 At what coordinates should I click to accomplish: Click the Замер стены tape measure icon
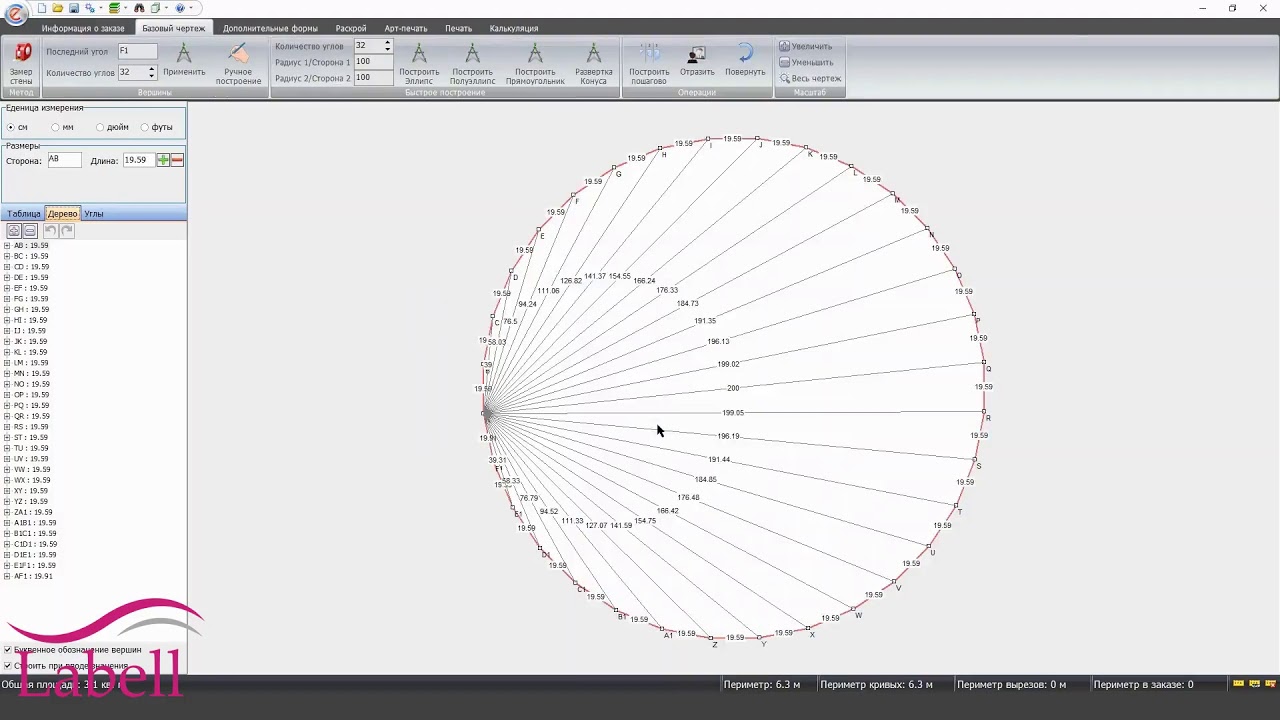point(21,53)
